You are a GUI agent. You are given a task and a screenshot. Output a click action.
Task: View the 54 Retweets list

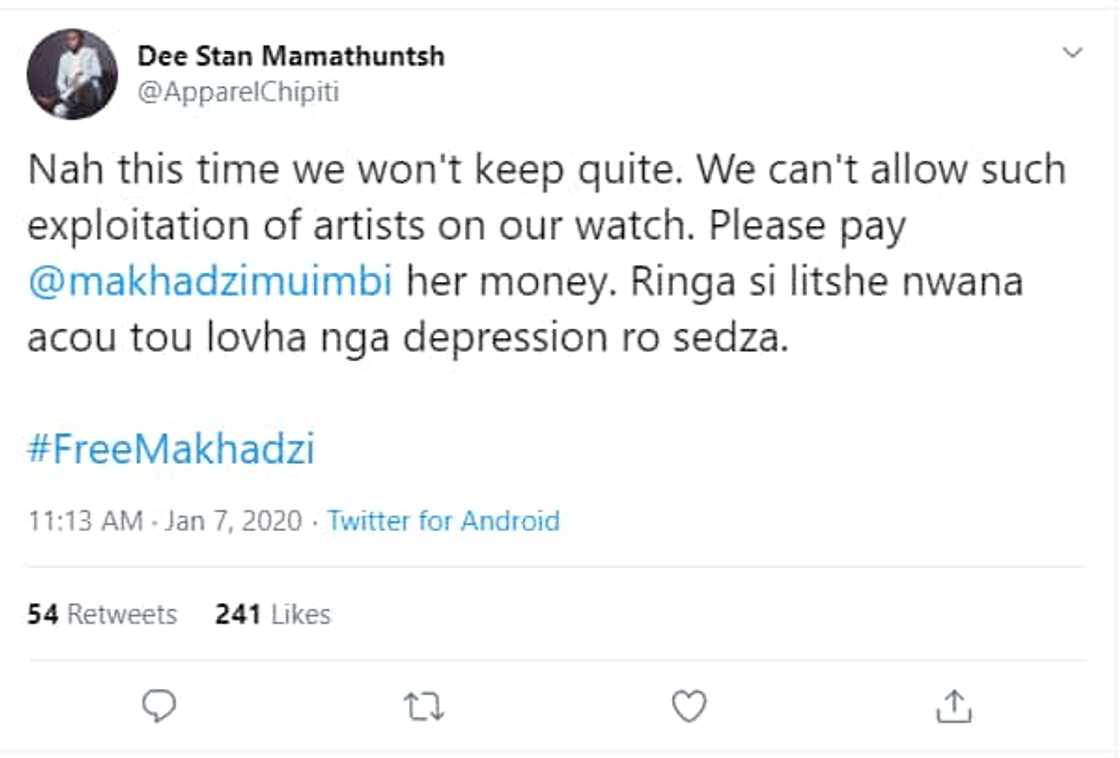[x=102, y=614]
